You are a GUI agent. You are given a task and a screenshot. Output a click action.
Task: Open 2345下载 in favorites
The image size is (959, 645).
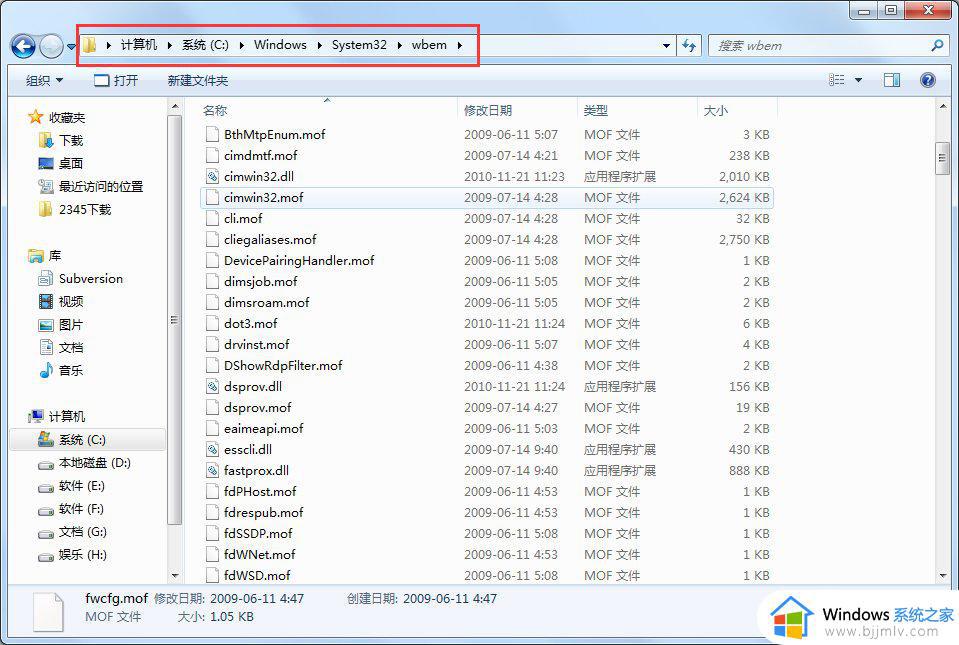pos(75,210)
